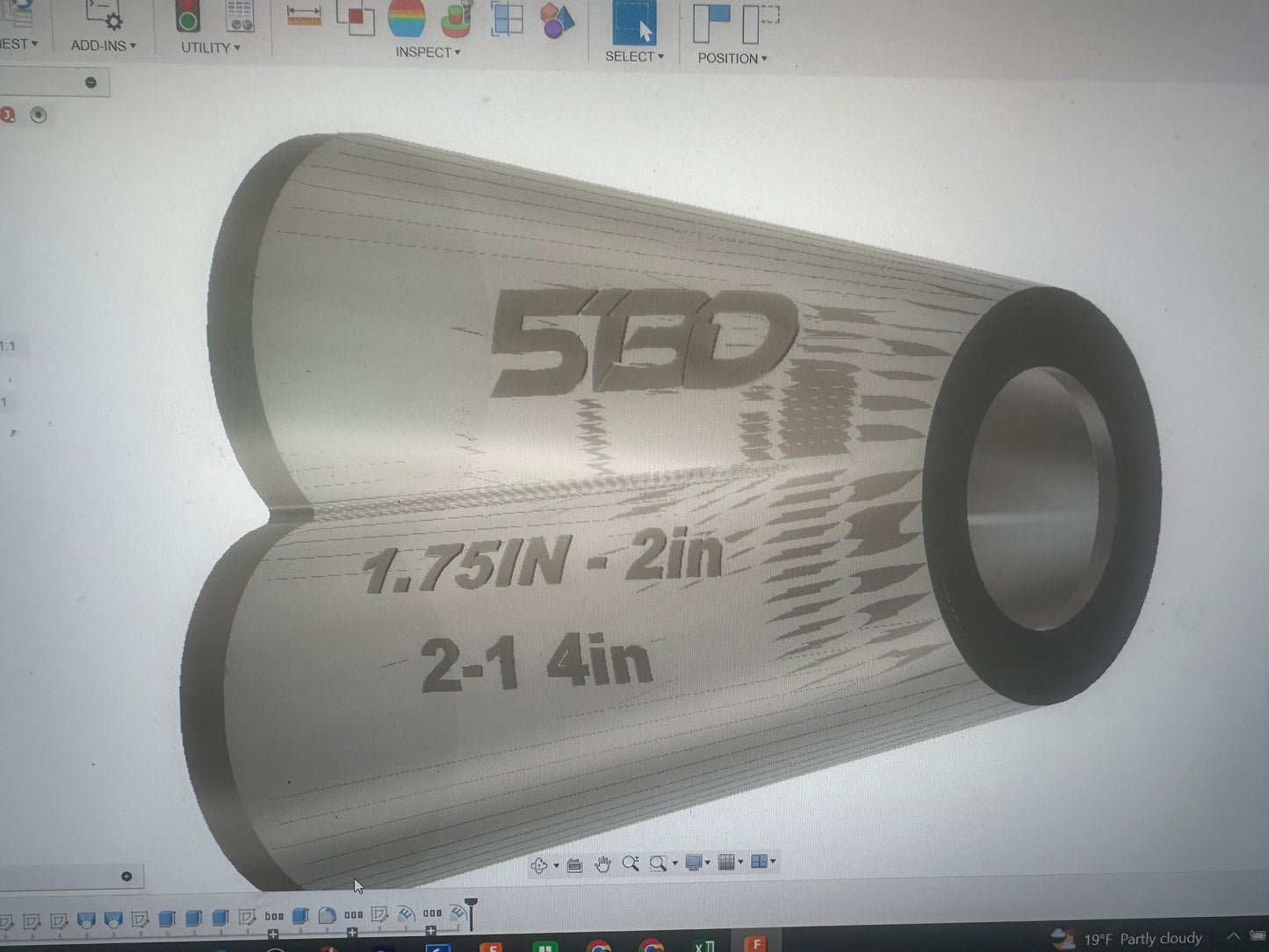Select the Look At icon in navigation bar
This screenshot has width=1269, height=952.
(x=574, y=865)
